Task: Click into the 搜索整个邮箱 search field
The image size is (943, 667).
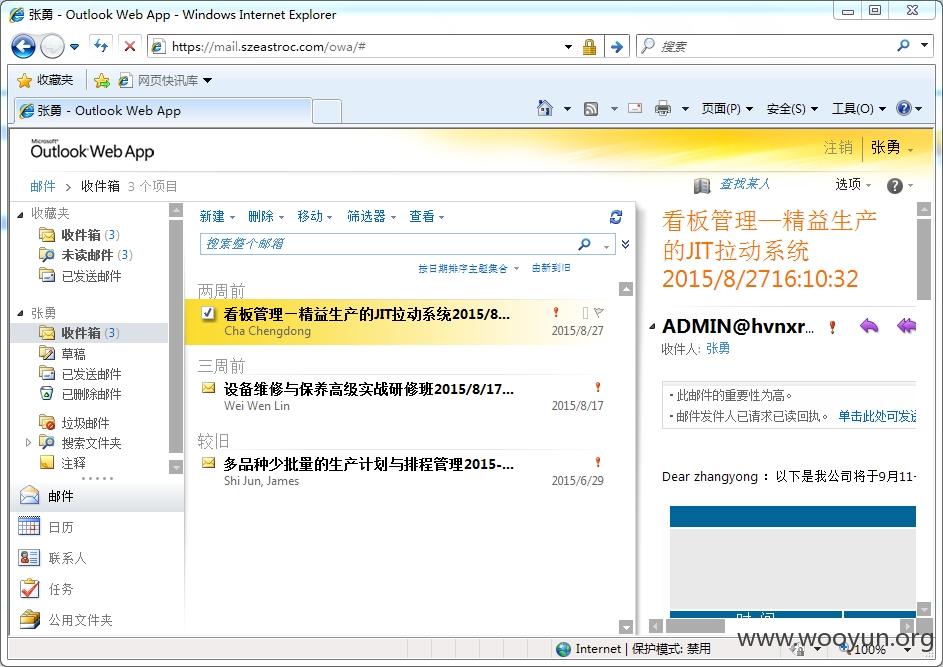Action: click(x=388, y=244)
